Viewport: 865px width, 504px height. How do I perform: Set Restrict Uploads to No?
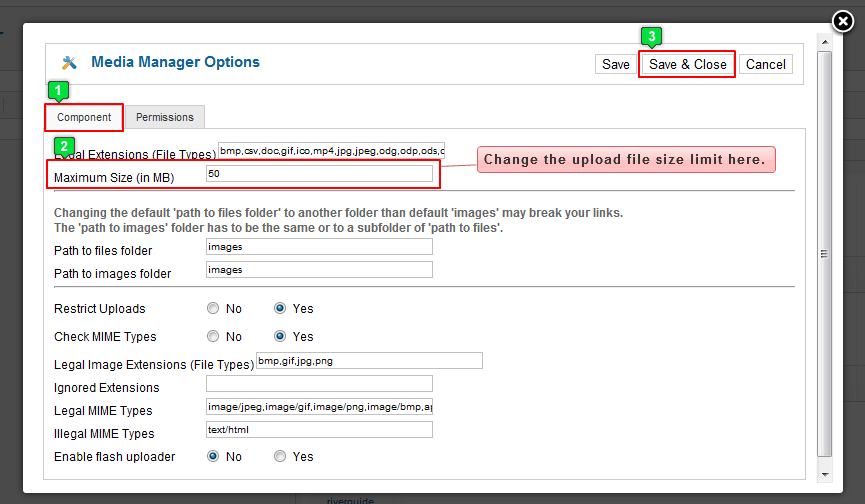[213, 309]
